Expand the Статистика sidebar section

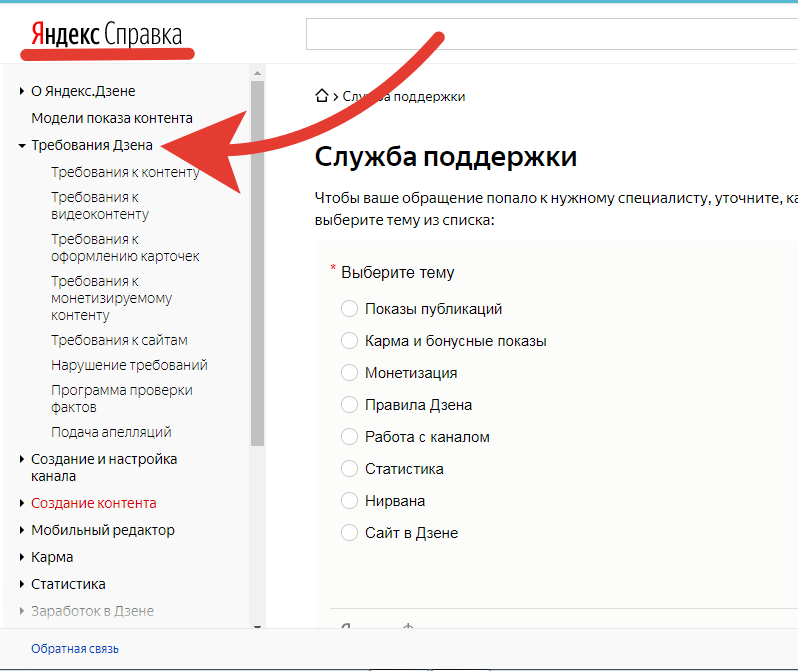tap(21, 584)
